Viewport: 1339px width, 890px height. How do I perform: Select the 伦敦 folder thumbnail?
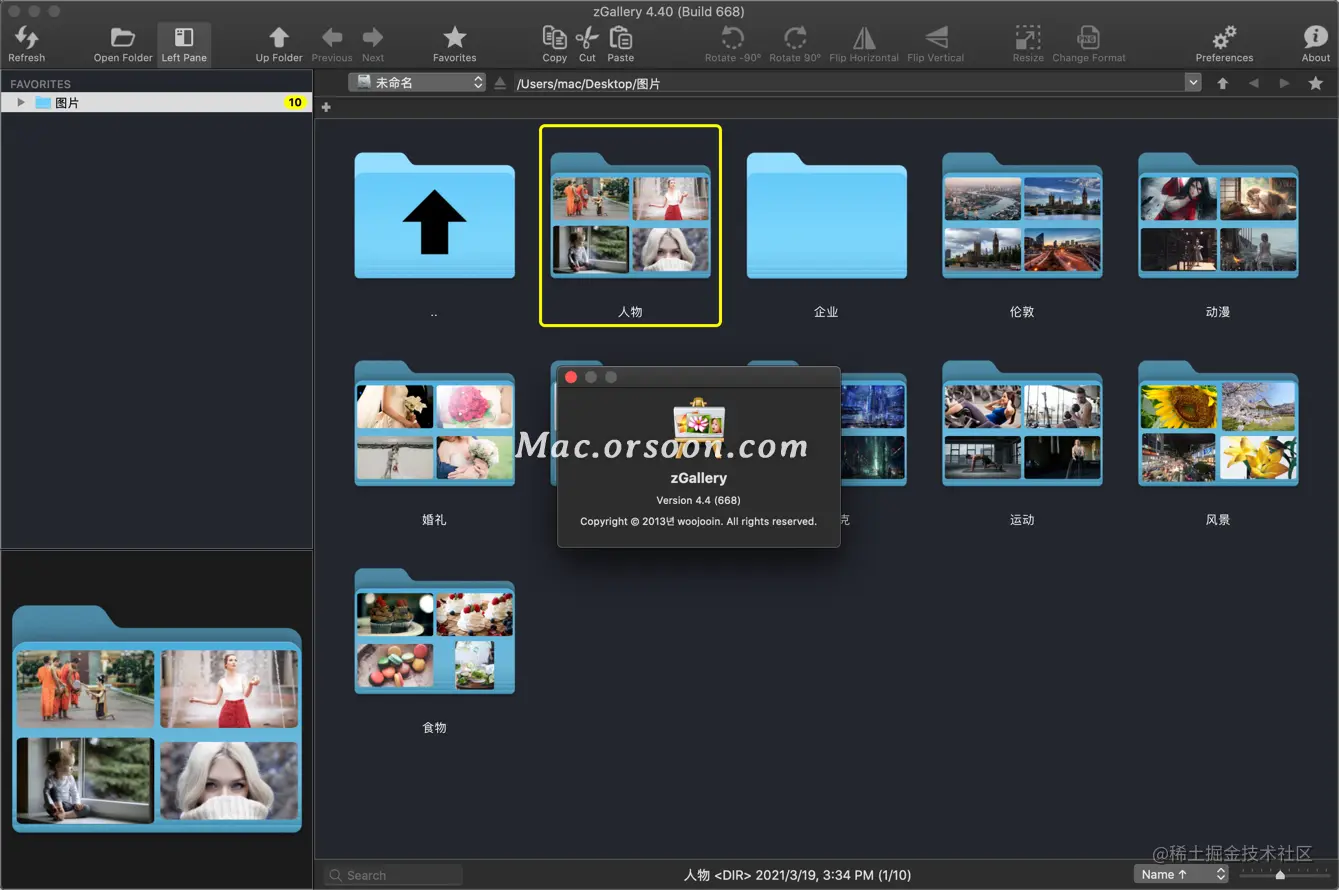(x=1022, y=216)
